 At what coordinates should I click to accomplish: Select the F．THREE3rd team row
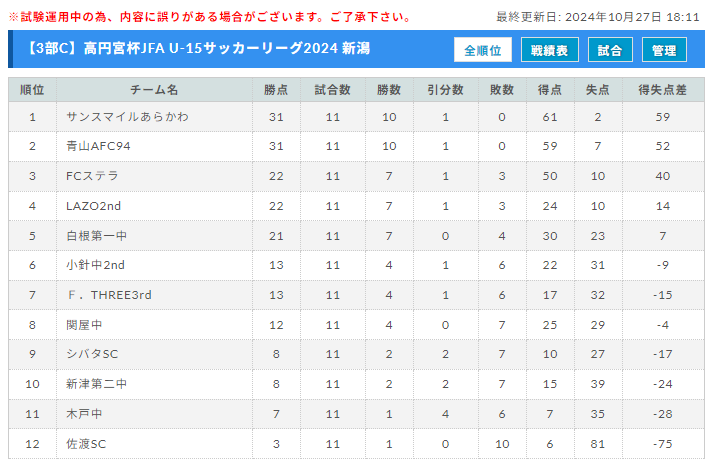tap(357, 295)
